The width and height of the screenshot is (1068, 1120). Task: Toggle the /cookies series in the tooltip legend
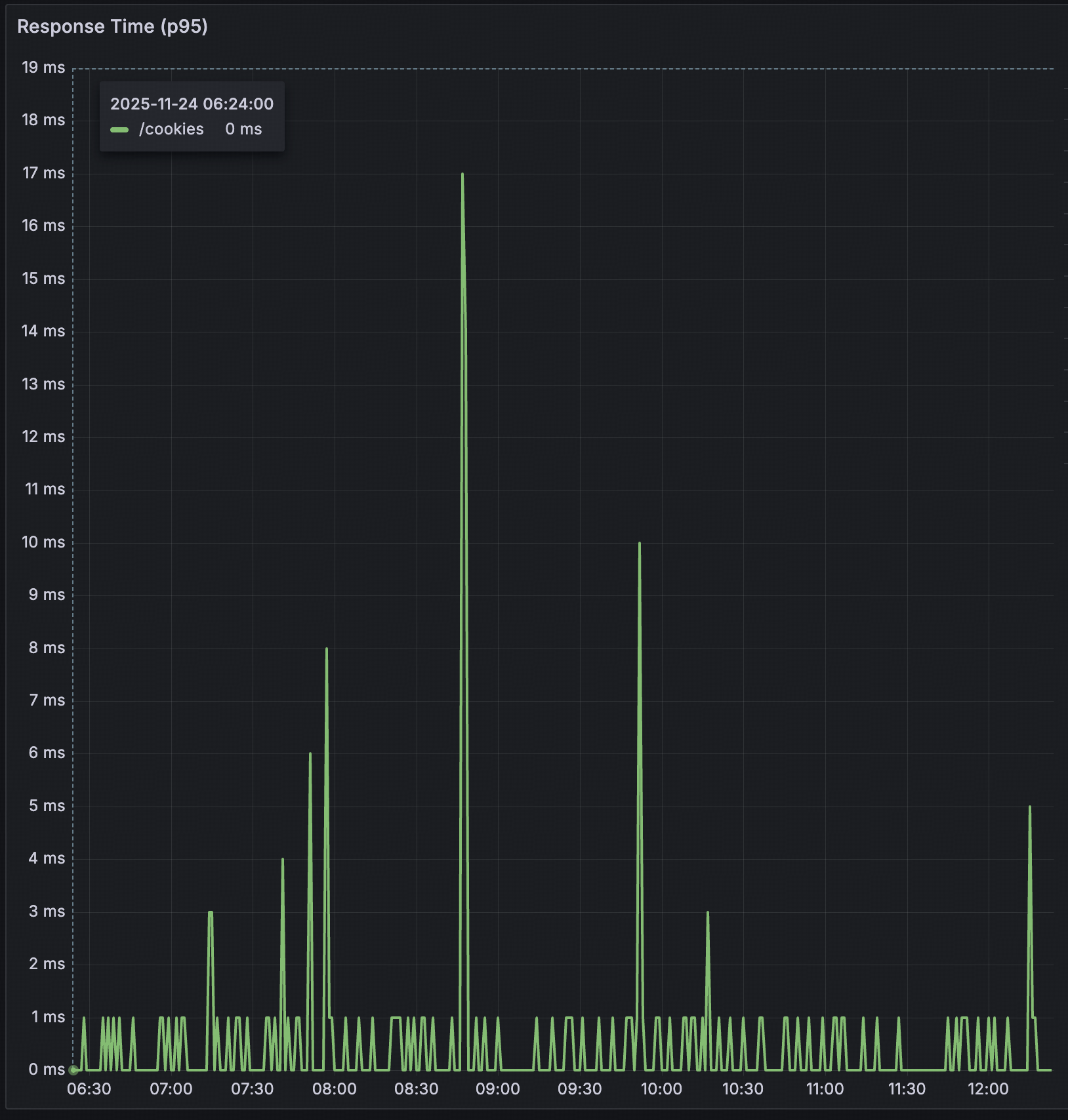coord(171,129)
